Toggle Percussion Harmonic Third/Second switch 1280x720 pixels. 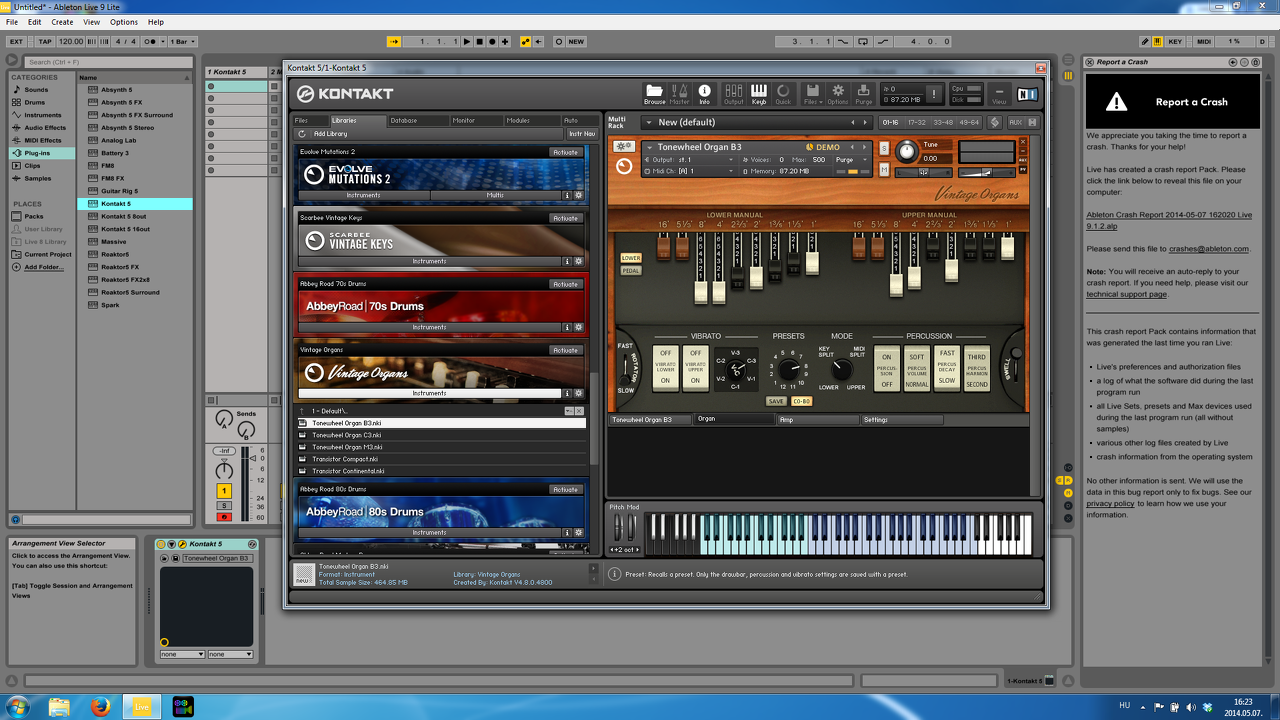pos(977,369)
